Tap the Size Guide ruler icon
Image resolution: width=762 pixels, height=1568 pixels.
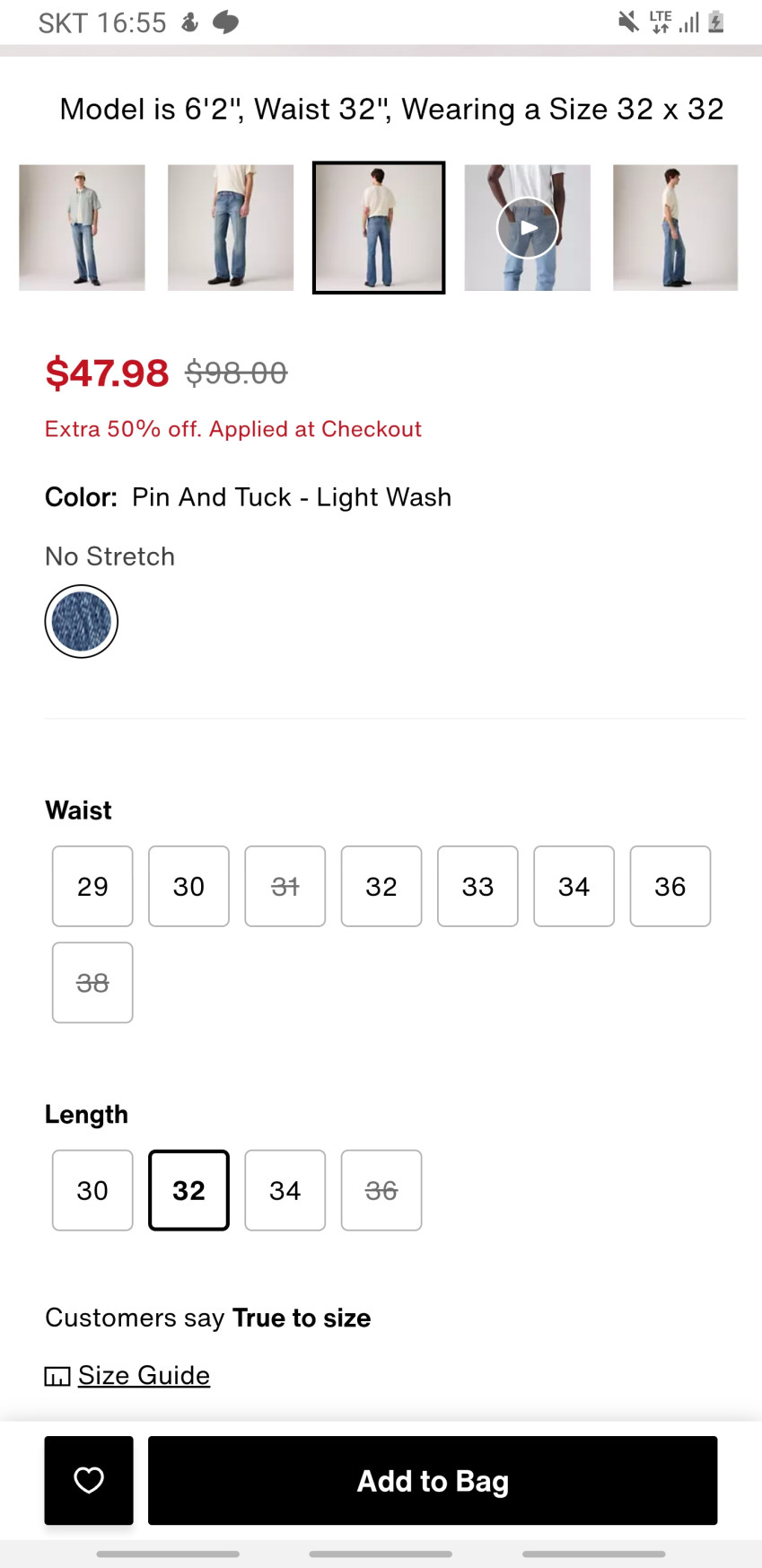pyautogui.click(x=57, y=1376)
